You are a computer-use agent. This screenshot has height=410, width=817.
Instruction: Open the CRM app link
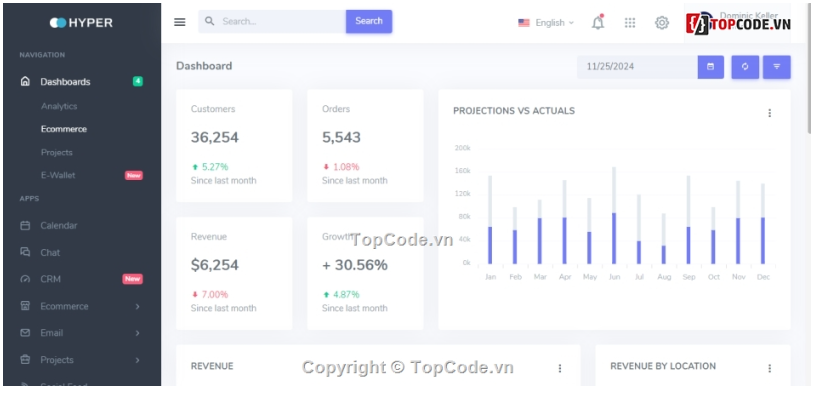pyautogui.click(x=51, y=279)
